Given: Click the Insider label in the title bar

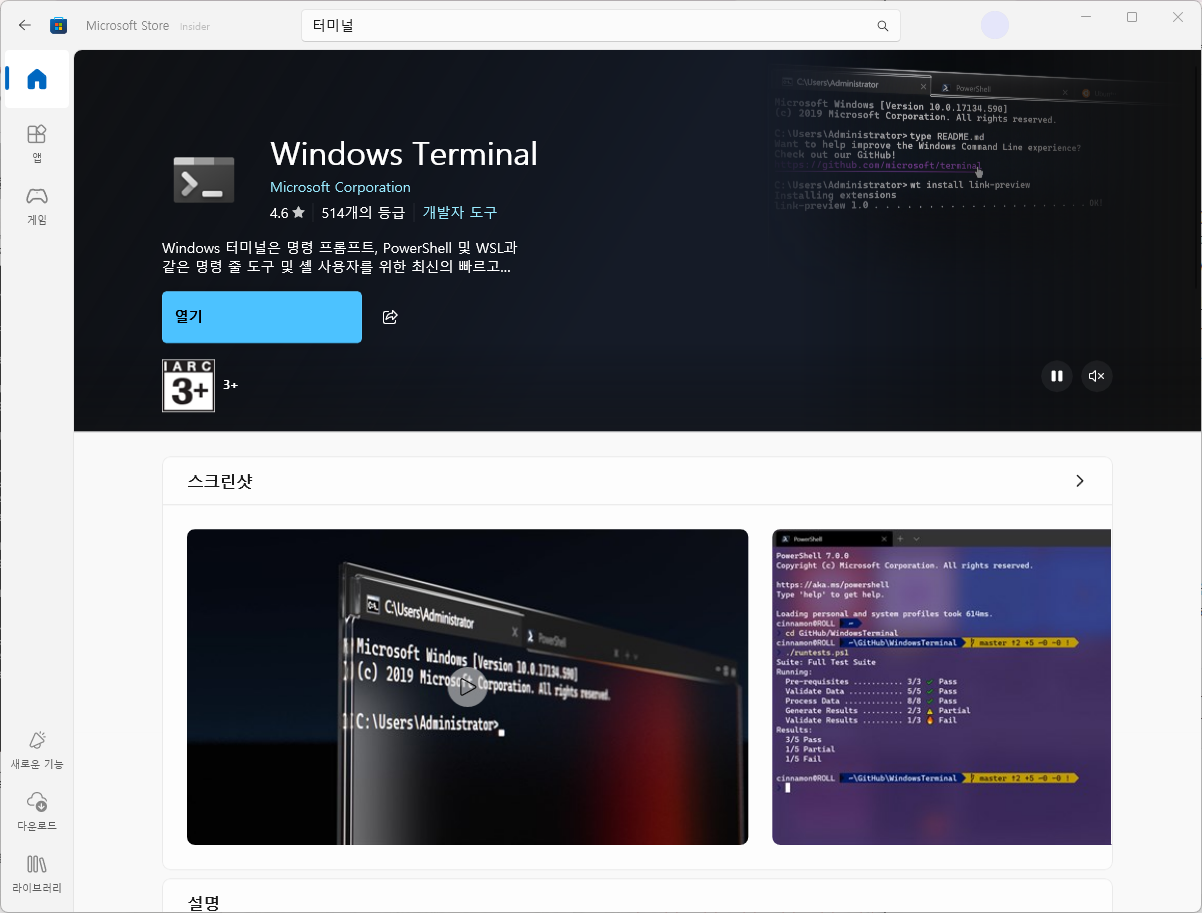Looking at the screenshot, I should tap(195, 27).
